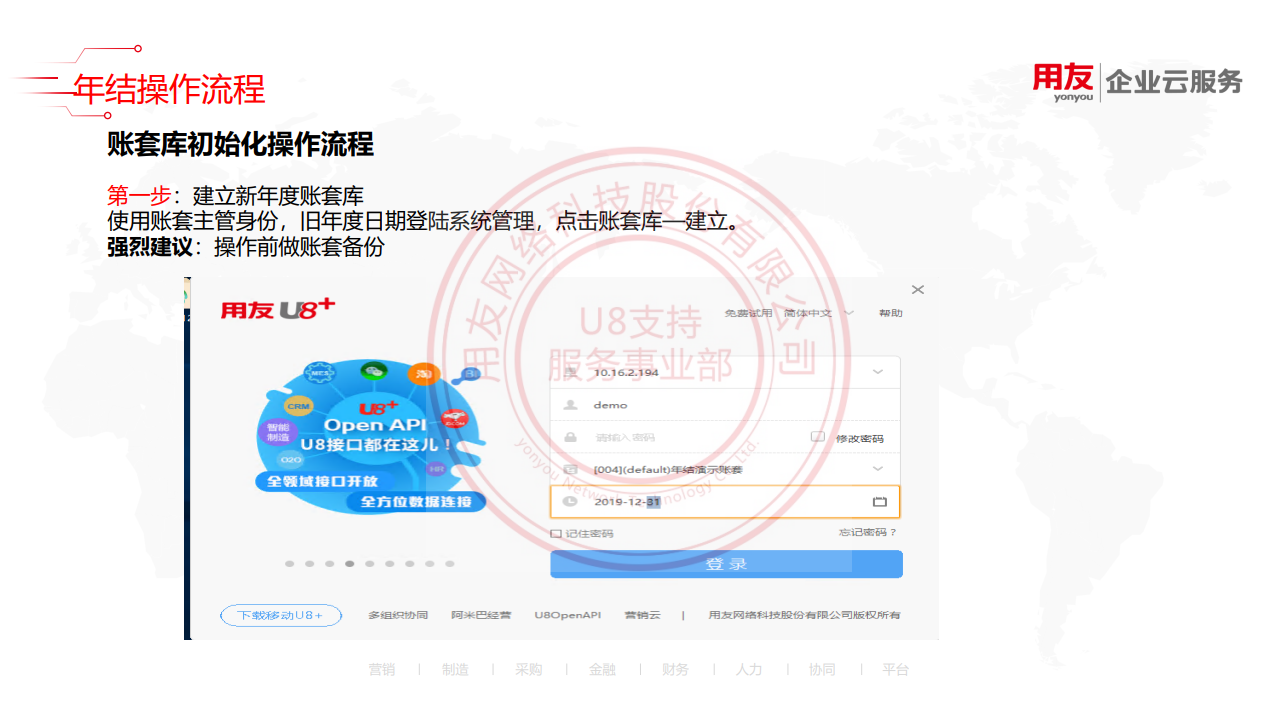1278x717 pixels.
Task: Open the 阿米巴经营 link
Action: pyautogui.click(x=481, y=615)
